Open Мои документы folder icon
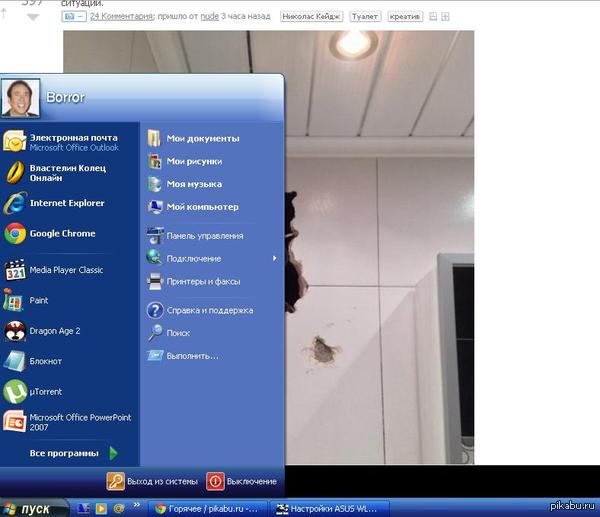The height and width of the screenshot is (517, 600). pos(154,139)
